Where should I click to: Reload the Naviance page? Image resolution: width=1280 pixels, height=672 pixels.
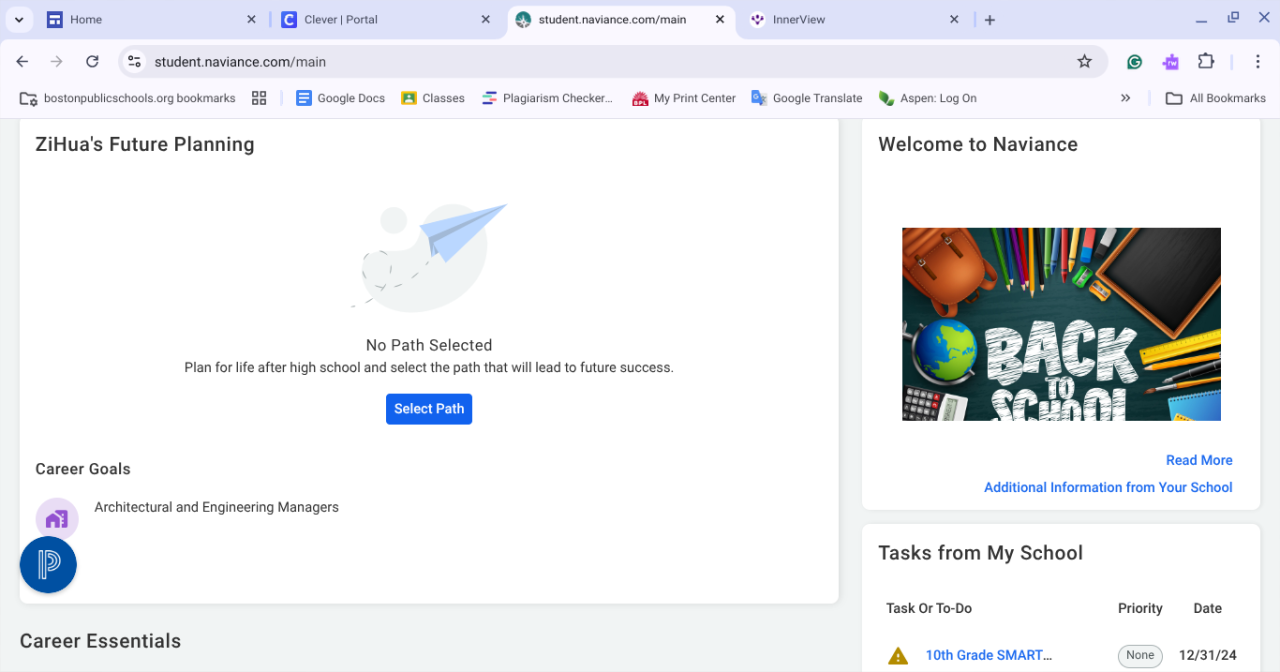[x=92, y=62]
